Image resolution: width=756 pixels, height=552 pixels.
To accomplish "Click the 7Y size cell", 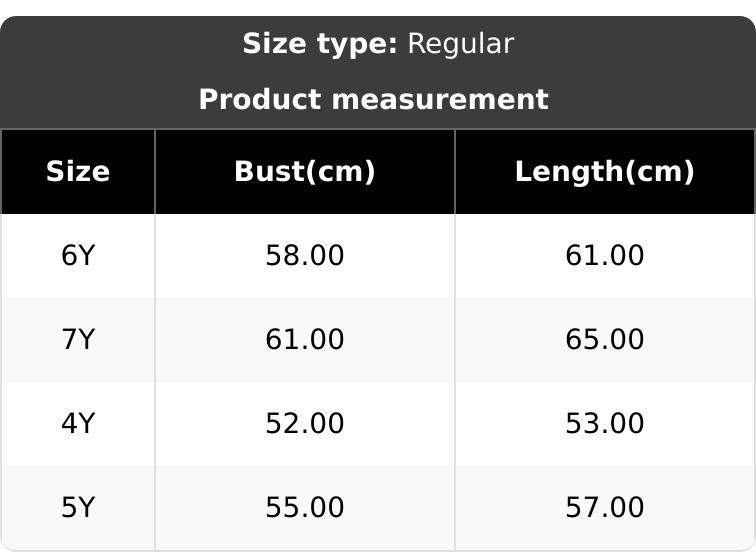I will pyautogui.click(x=78, y=340).
